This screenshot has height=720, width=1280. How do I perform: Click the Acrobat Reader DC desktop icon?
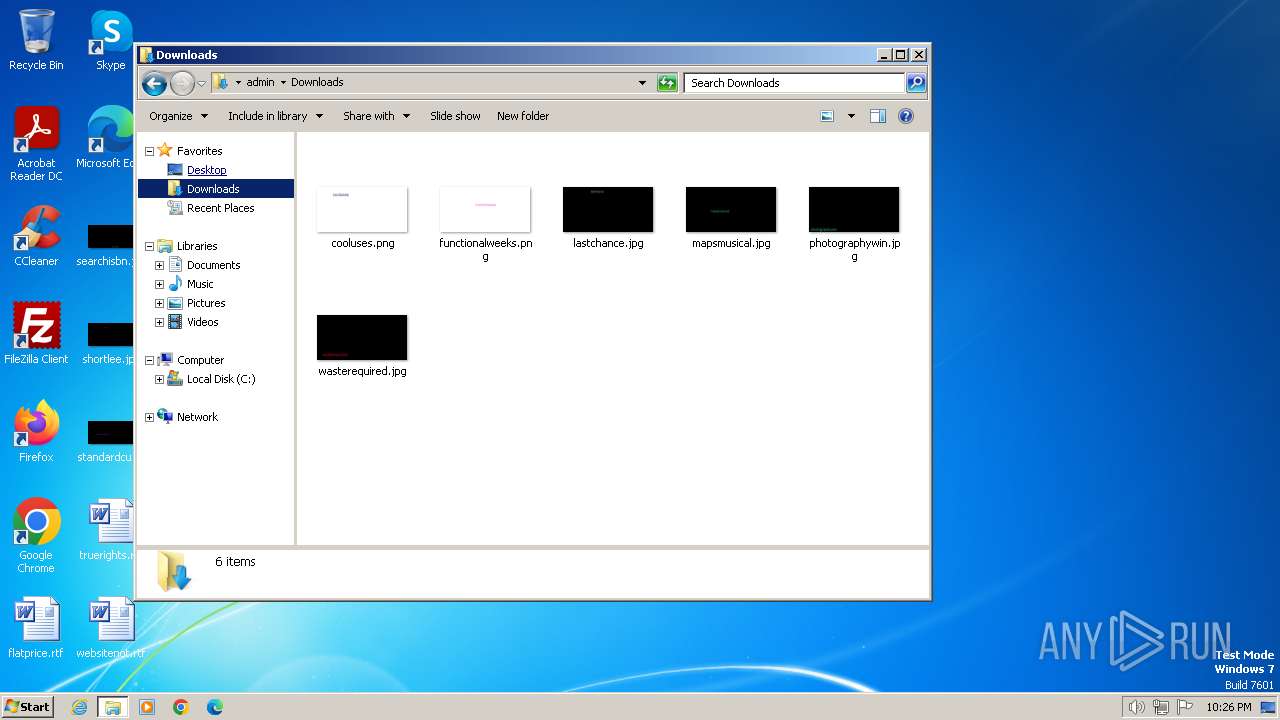tap(36, 144)
